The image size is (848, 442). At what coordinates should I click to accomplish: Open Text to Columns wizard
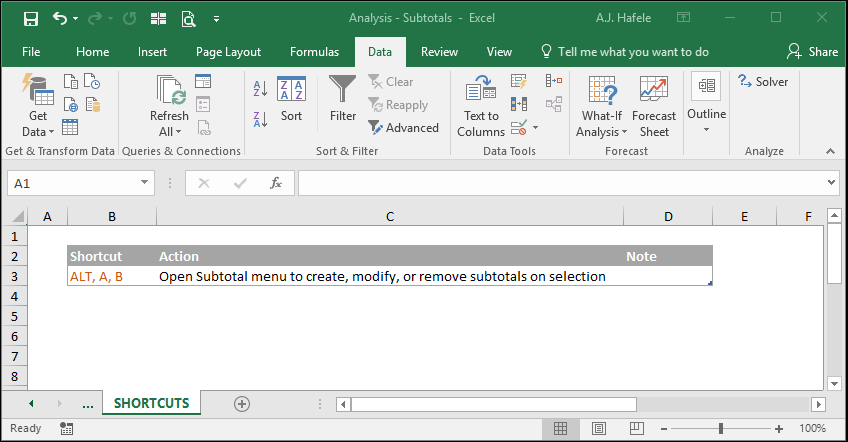click(481, 107)
